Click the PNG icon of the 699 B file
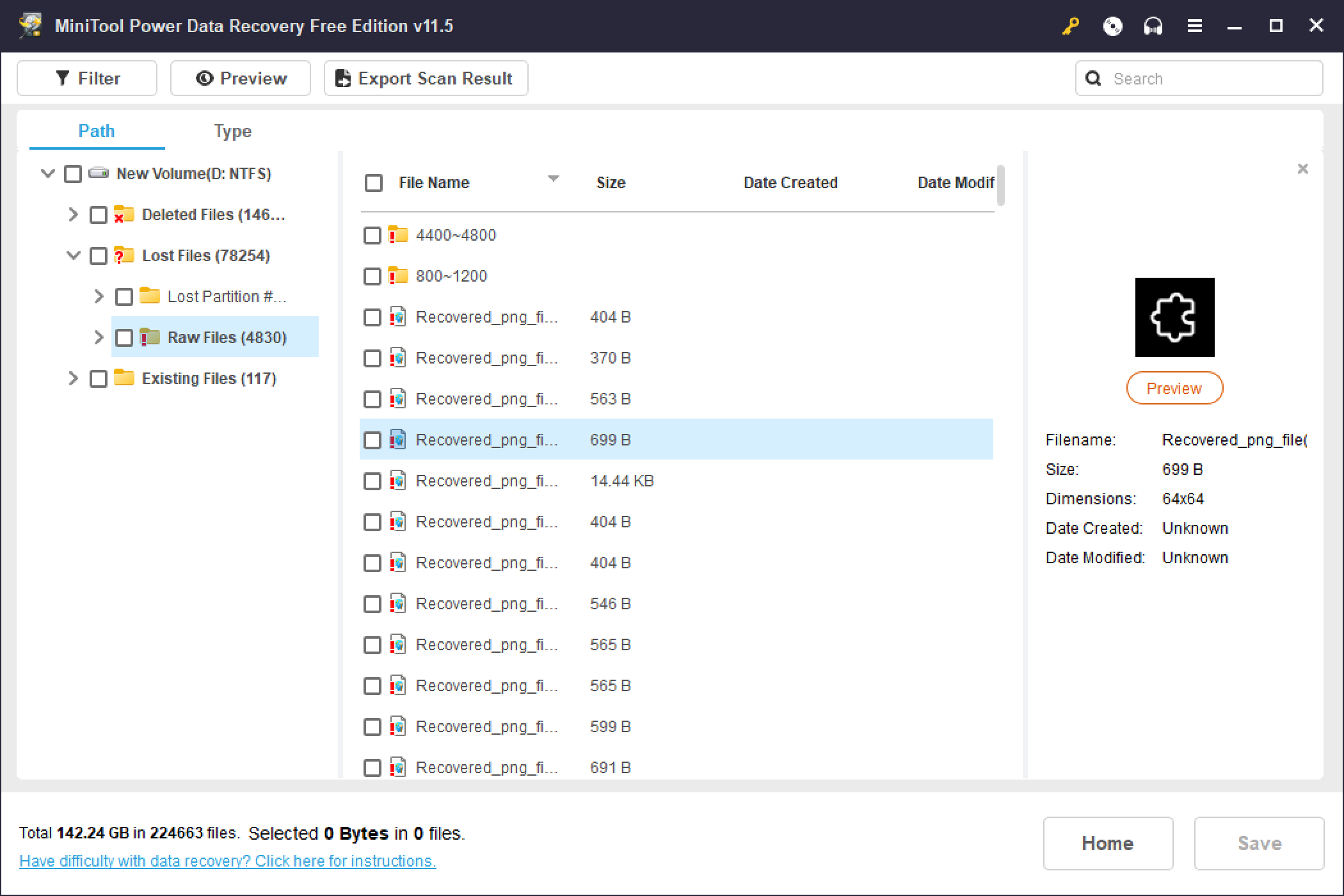Image resolution: width=1344 pixels, height=896 pixels. [398, 440]
